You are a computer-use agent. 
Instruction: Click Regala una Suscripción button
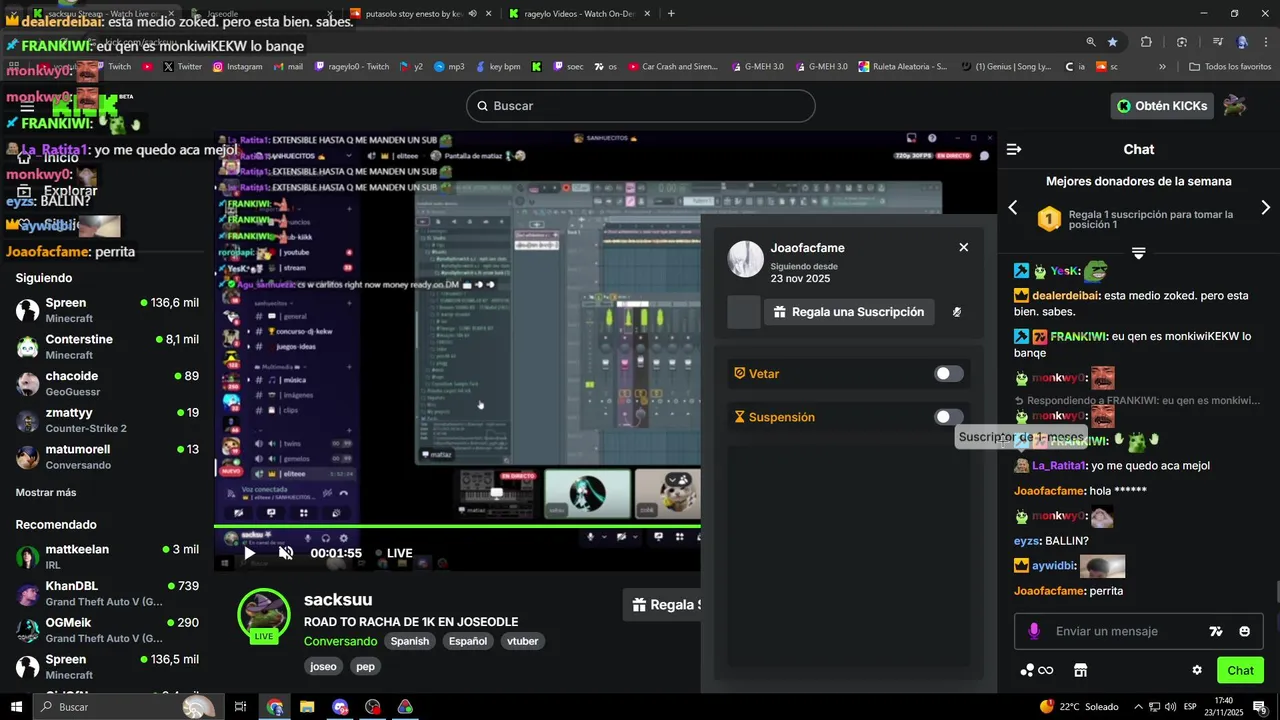(x=849, y=312)
